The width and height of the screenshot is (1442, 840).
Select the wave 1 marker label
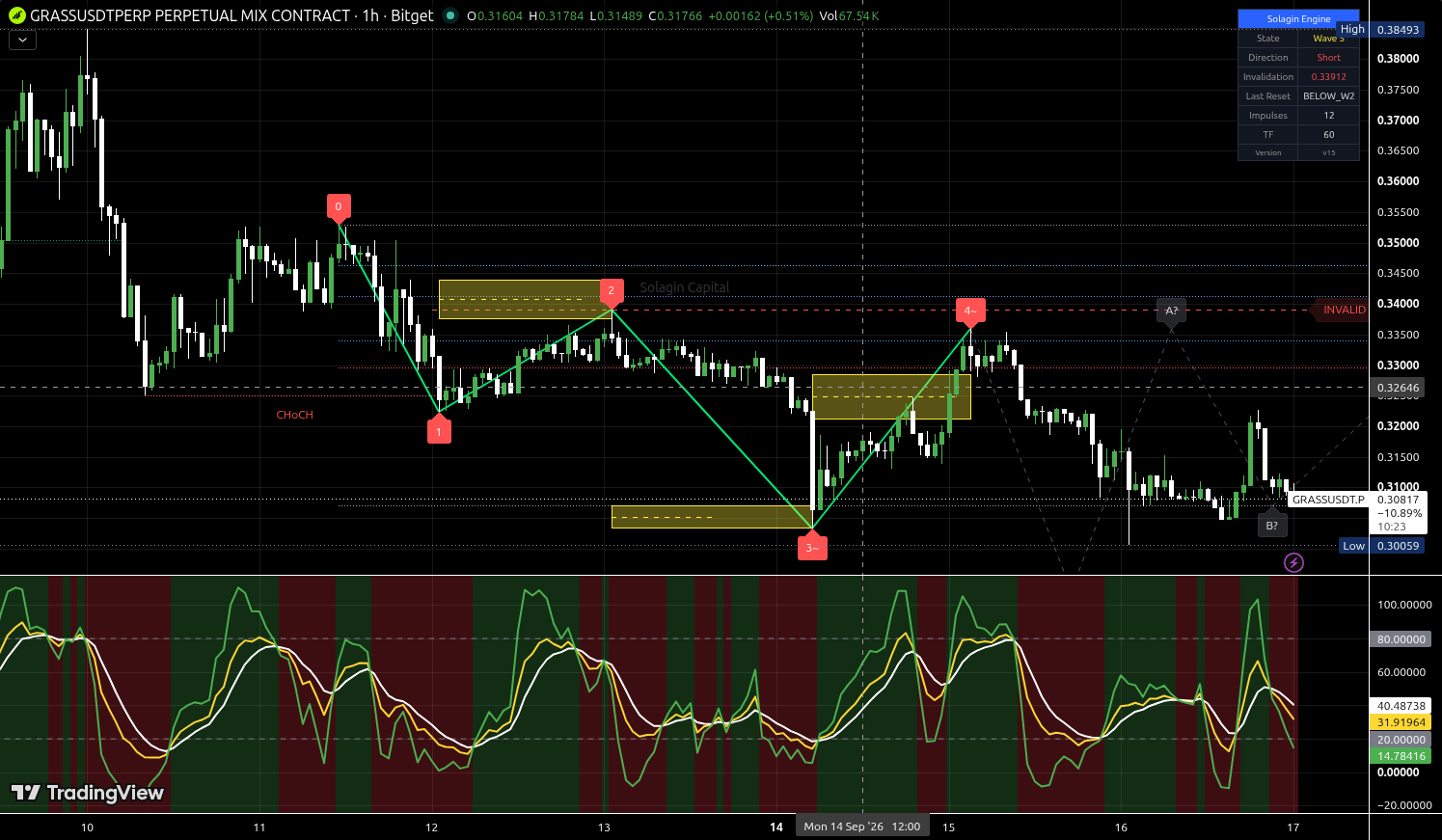pyautogui.click(x=439, y=431)
